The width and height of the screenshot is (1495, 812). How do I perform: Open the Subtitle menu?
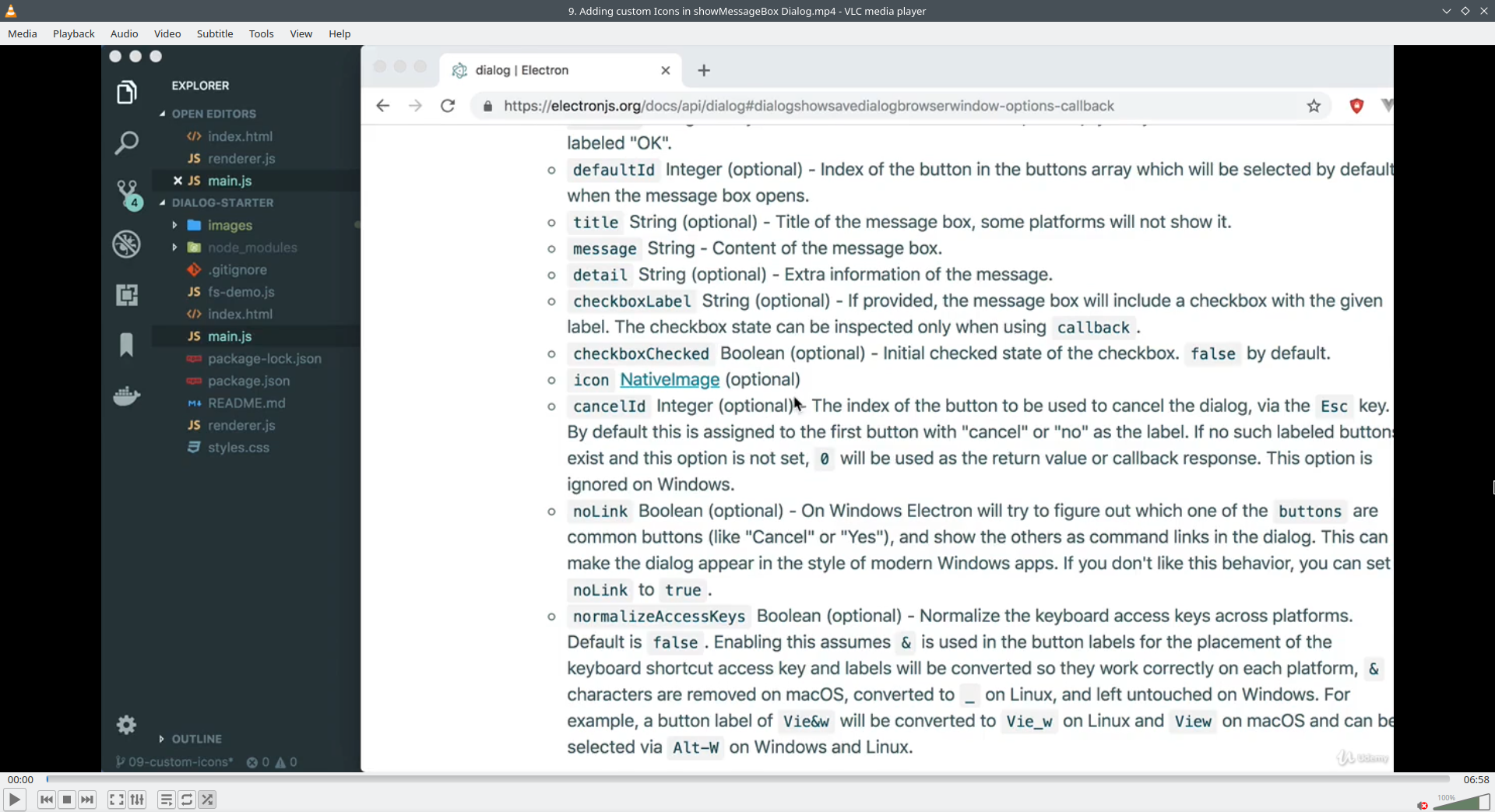click(215, 33)
